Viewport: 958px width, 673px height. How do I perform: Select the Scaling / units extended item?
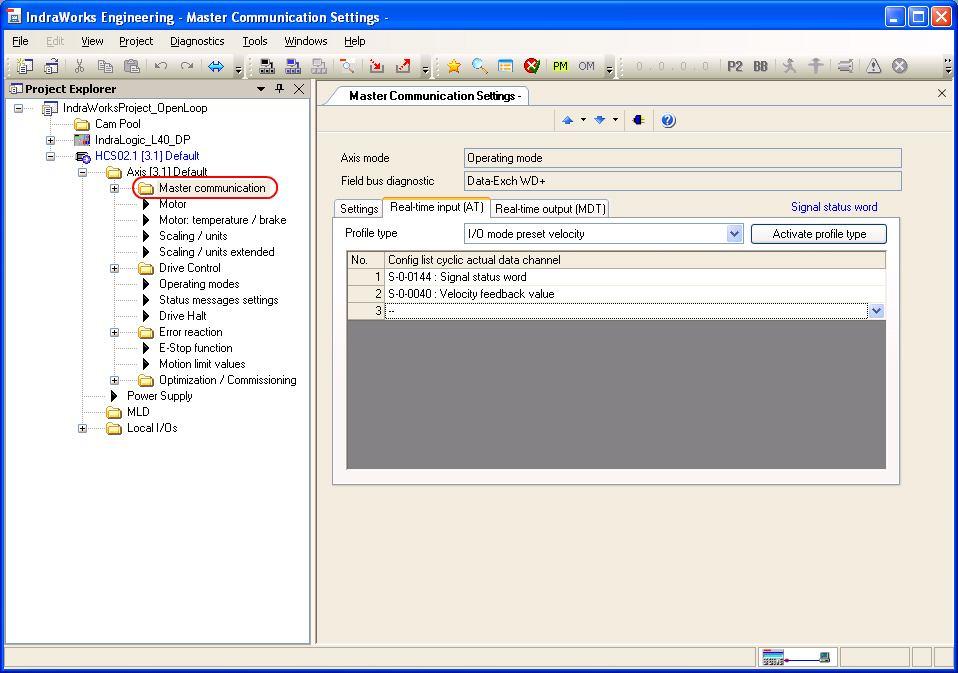tap(216, 252)
